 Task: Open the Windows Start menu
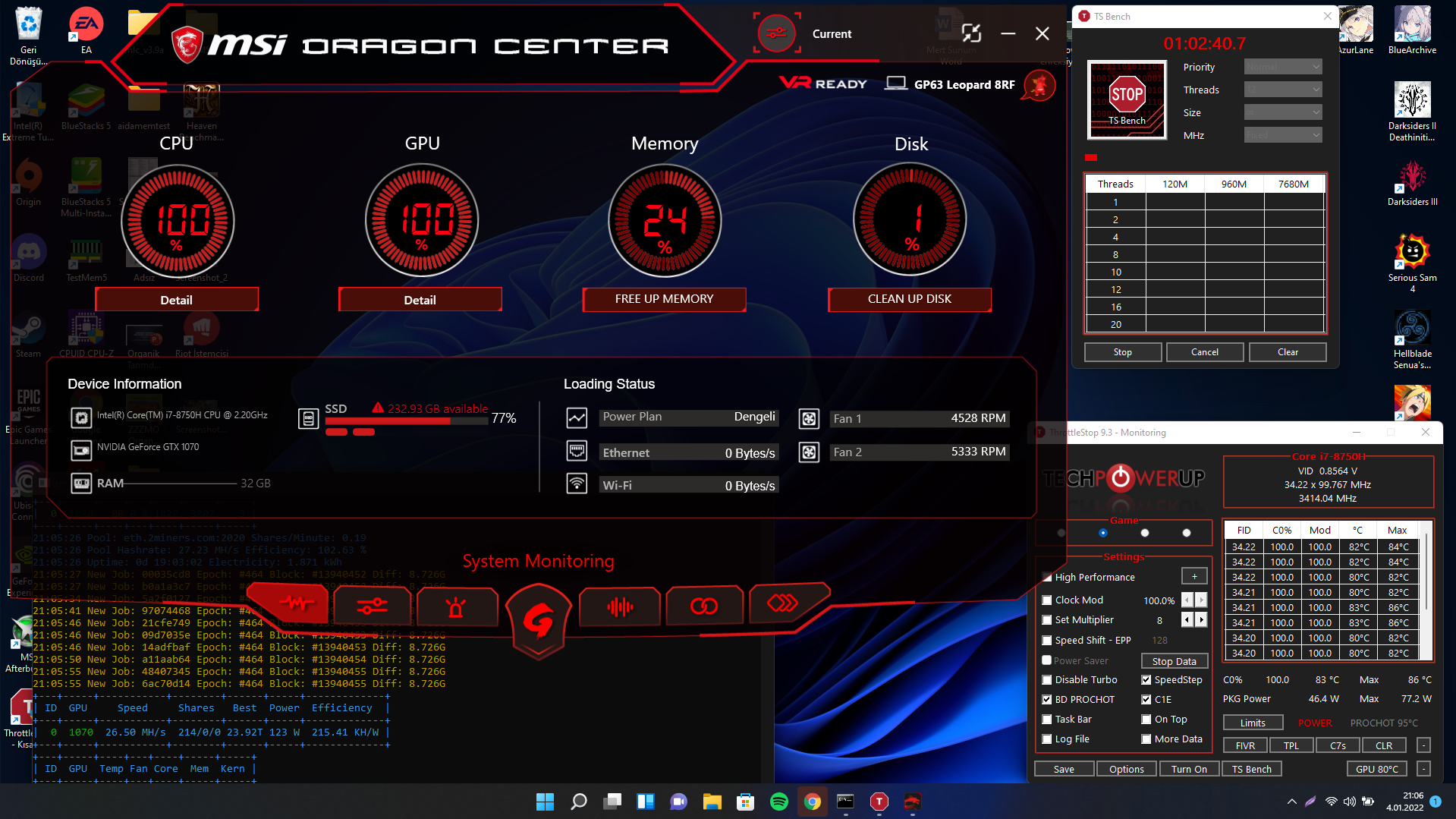pyautogui.click(x=545, y=802)
